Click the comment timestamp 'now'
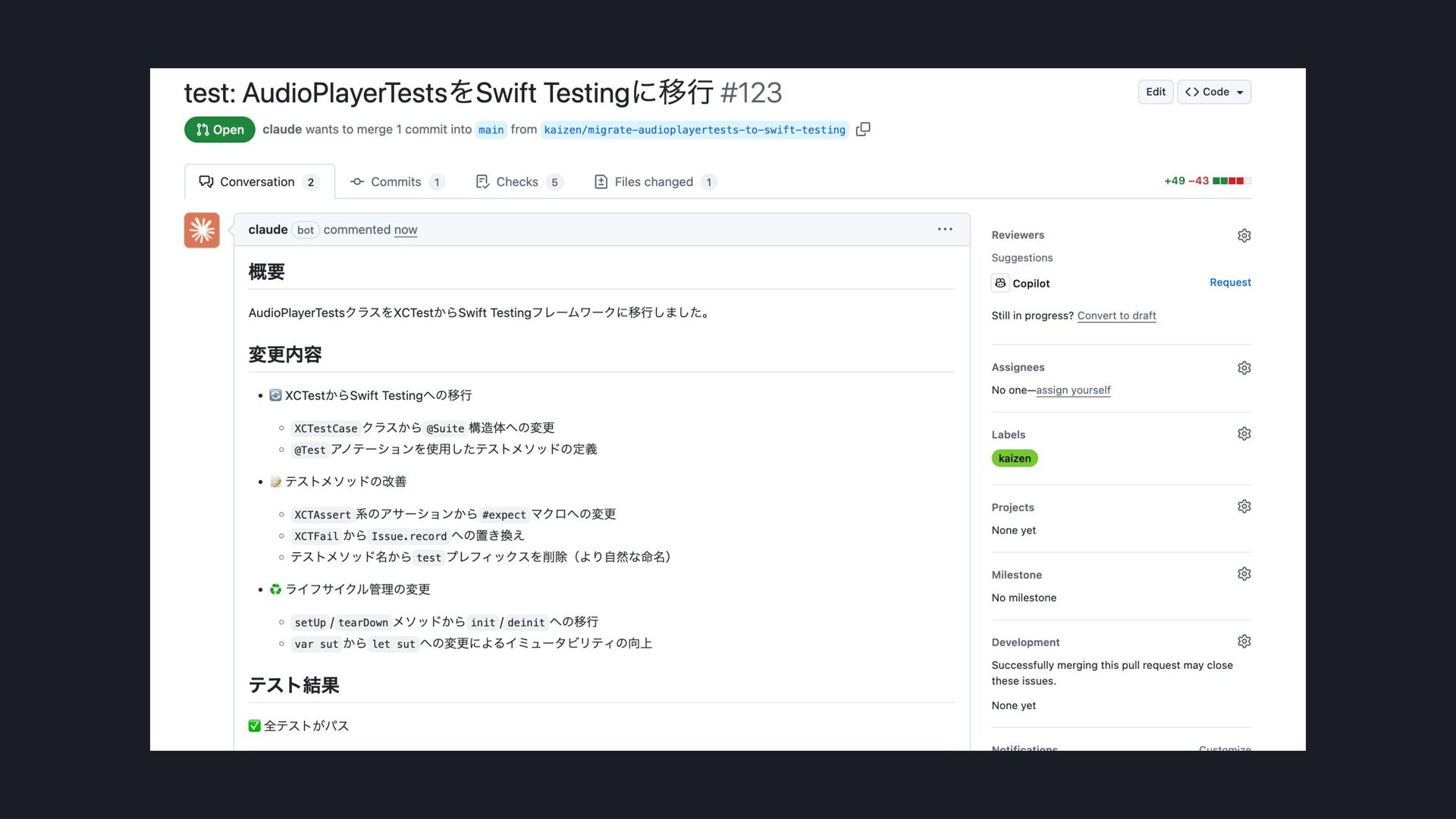 (x=406, y=230)
